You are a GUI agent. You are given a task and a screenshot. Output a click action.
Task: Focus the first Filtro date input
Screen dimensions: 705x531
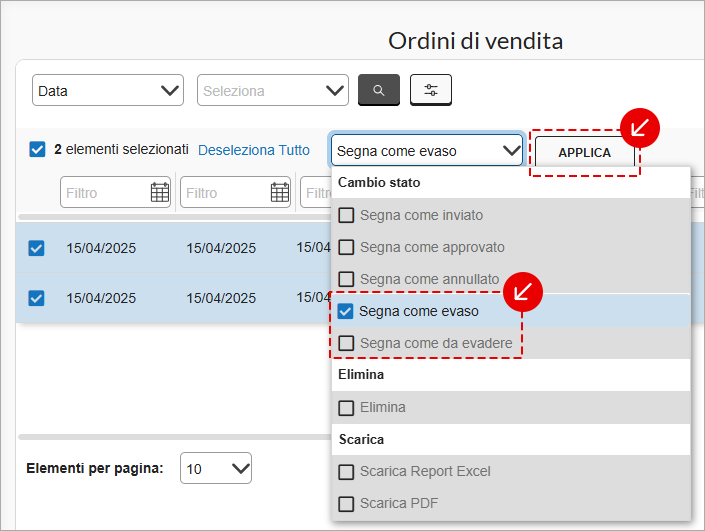click(x=115, y=192)
